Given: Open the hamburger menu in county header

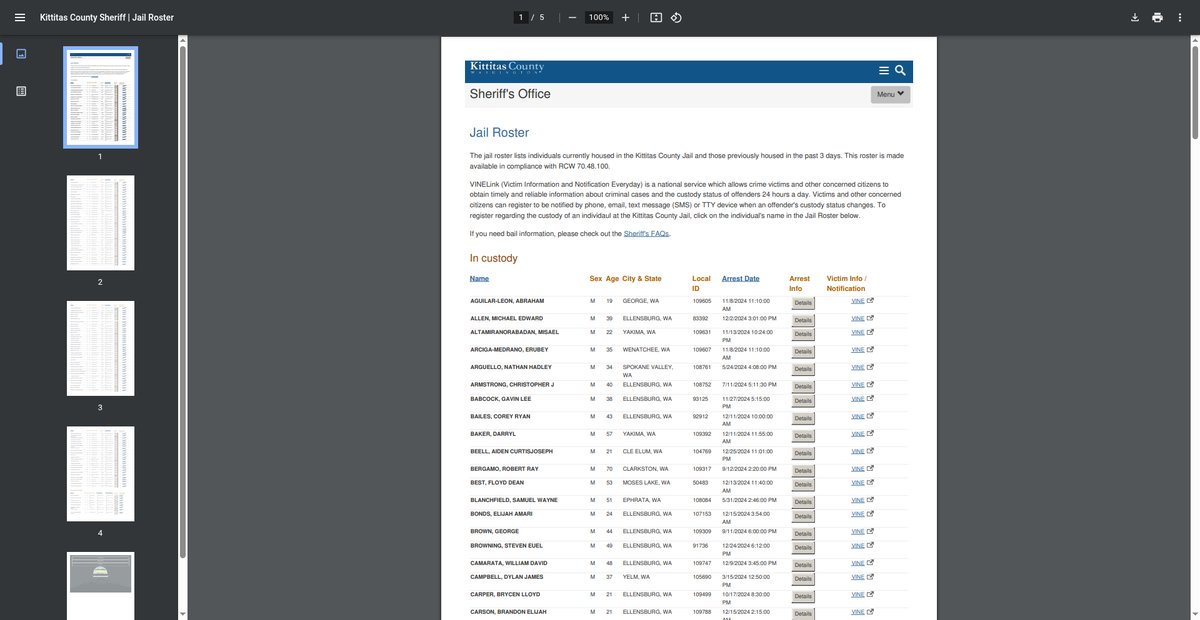Looking at the screenshot, I should tap(884, 70).
